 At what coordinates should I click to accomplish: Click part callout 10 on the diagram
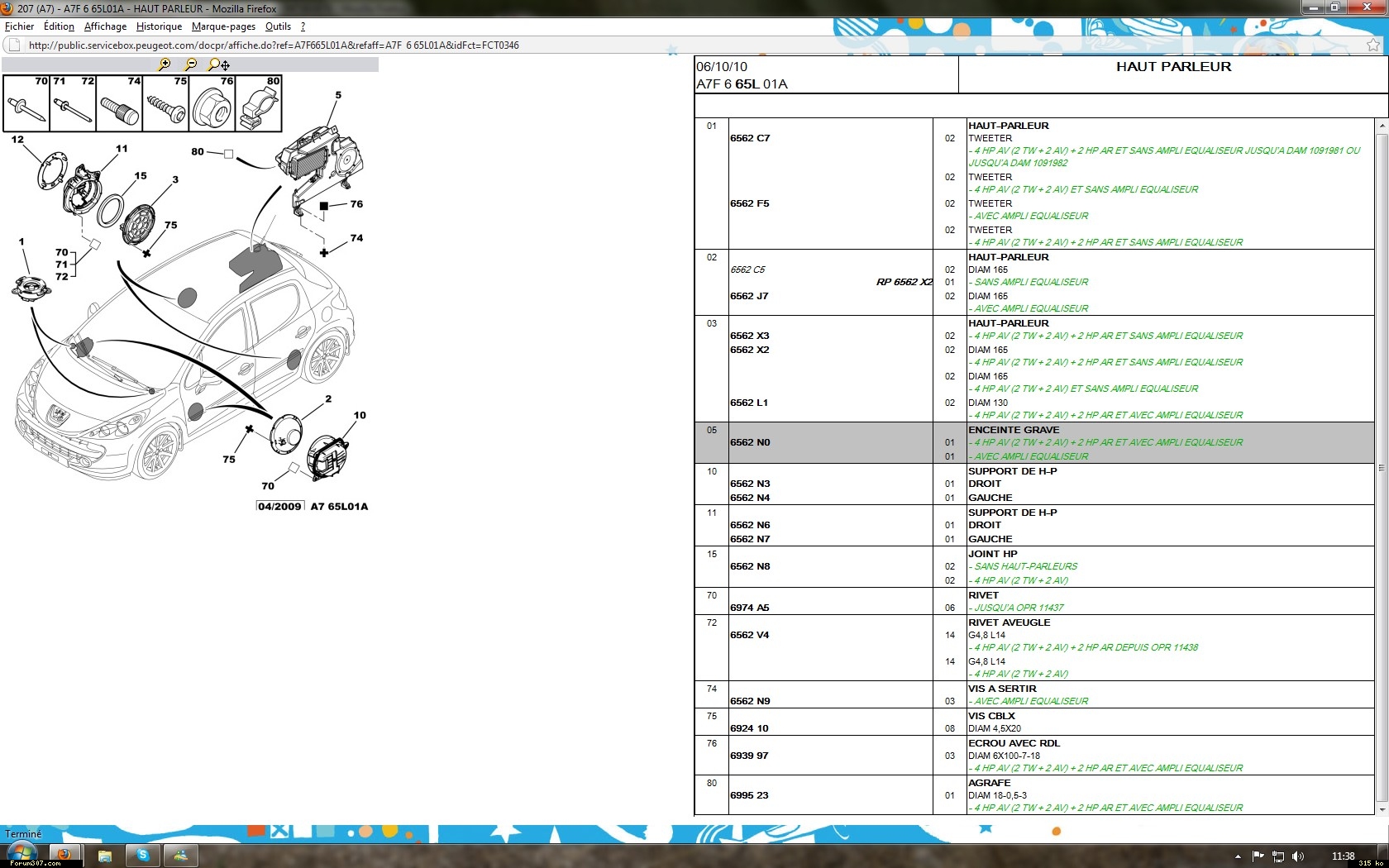[360, 416]
